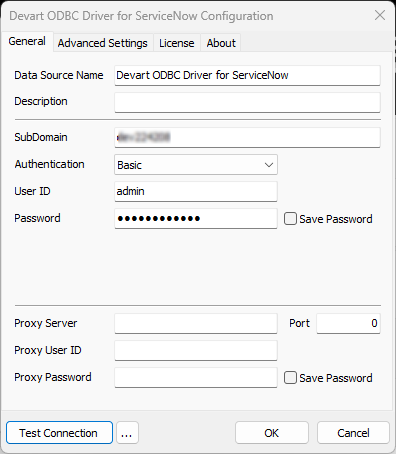Click the Password field
Screen dimensions: 396x454
pyautogui.click(x=196, y=218)
